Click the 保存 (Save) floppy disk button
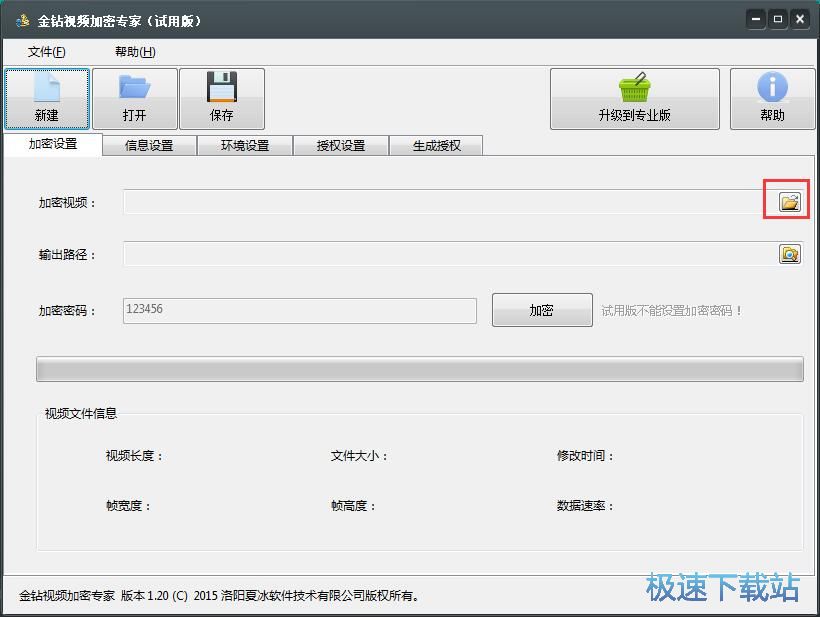The width and height of the screenshot is (820, 617). 222,99
